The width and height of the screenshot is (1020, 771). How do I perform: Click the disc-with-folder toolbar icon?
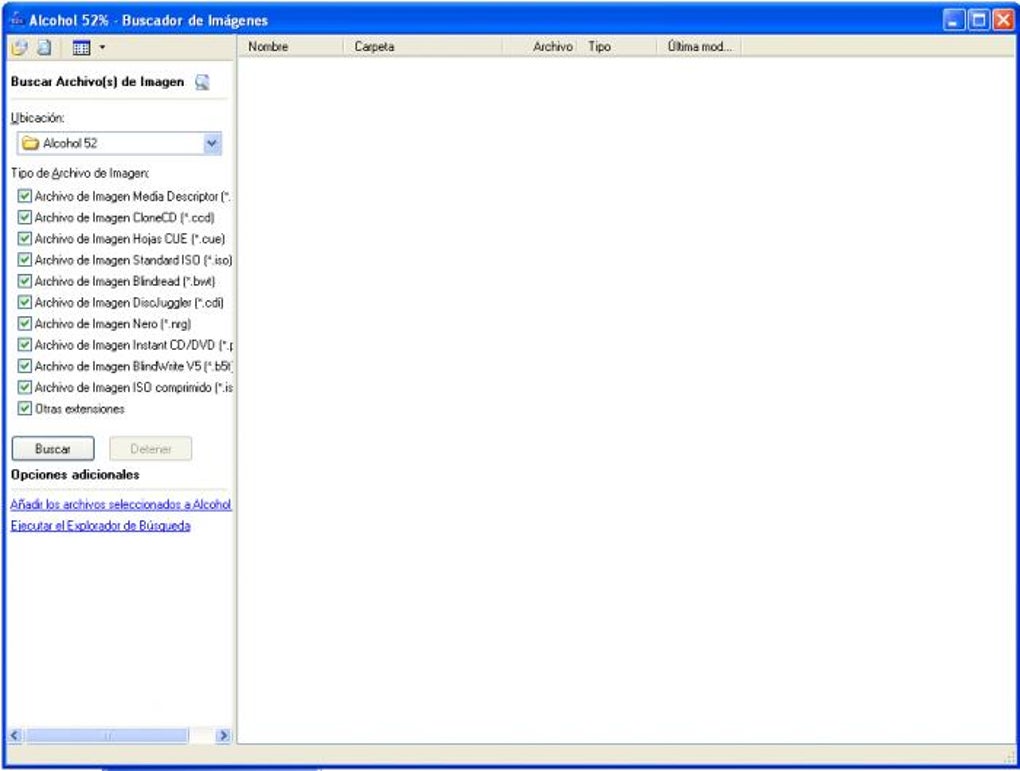(20, 47)
